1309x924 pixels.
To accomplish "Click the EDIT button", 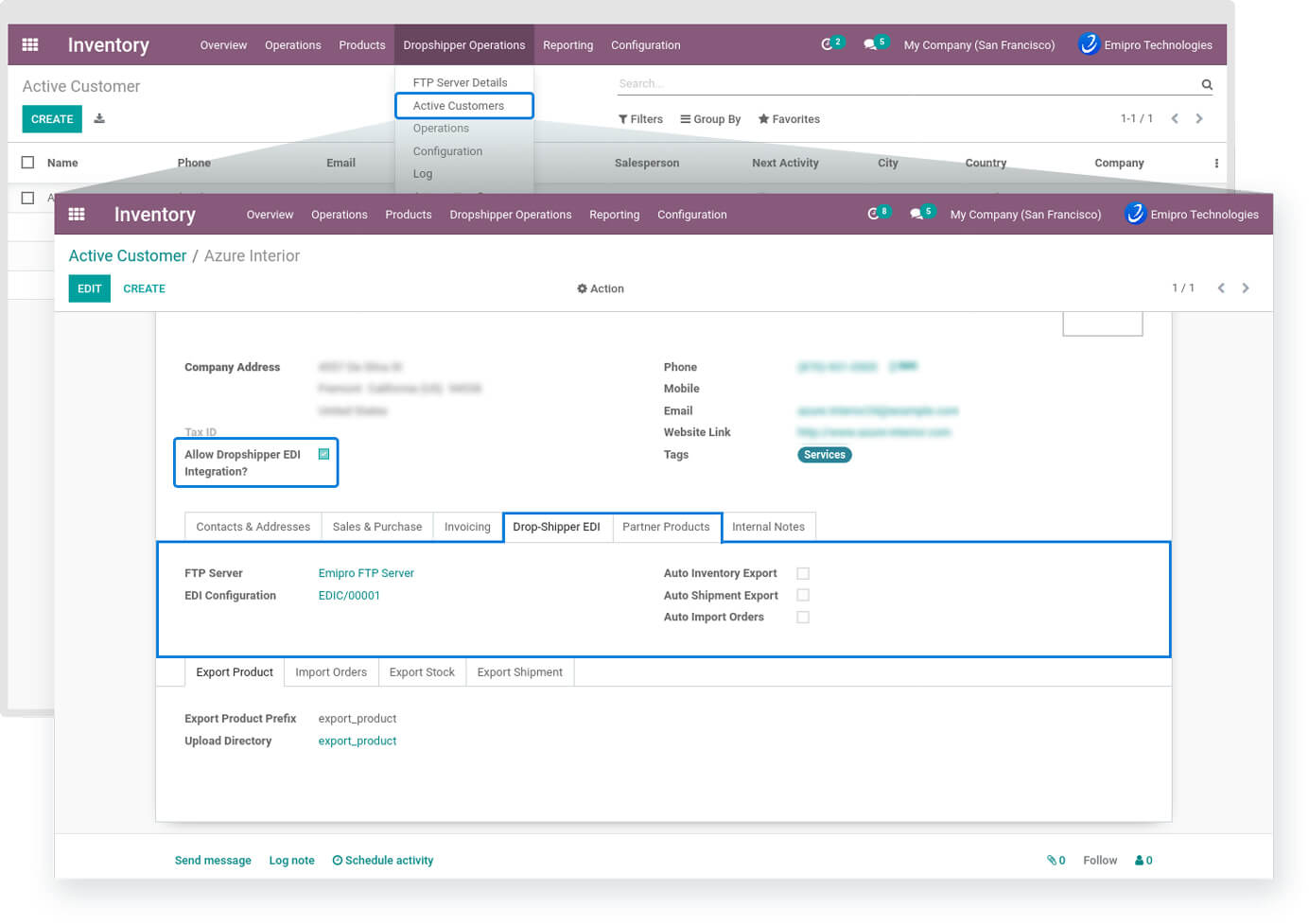I will tap(89, 289).
